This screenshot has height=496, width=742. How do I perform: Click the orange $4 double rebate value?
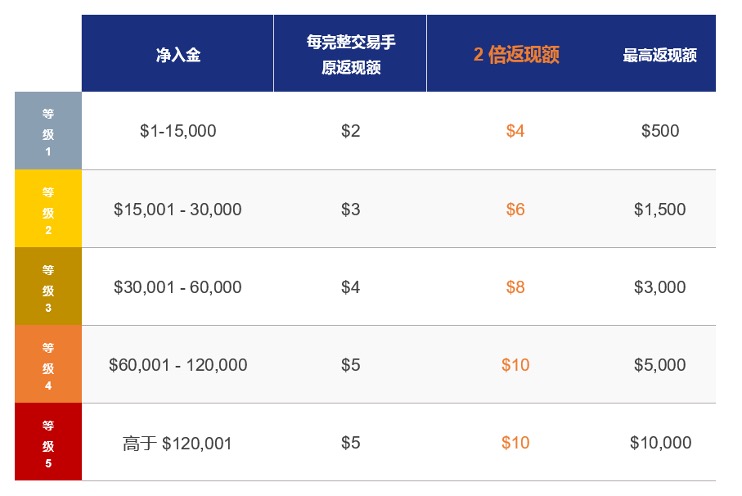tap(515, 131)
